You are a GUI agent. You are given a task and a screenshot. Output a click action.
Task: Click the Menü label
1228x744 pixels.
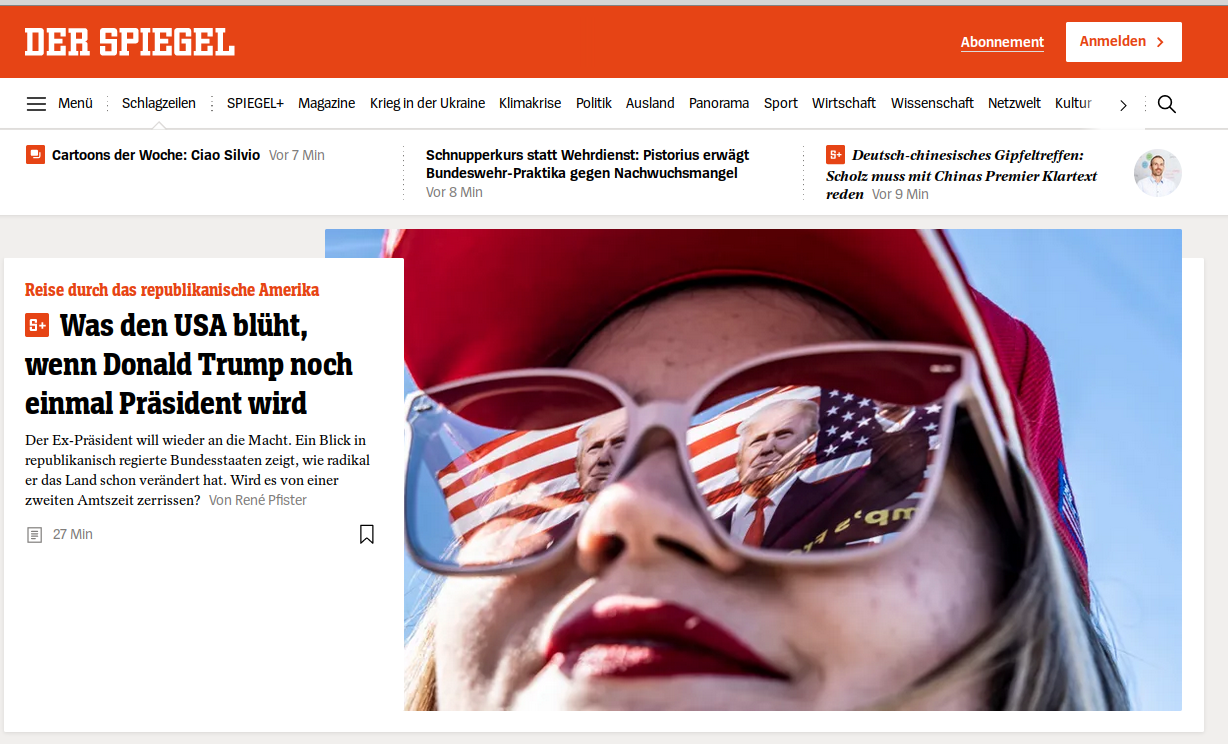point(75,103)
